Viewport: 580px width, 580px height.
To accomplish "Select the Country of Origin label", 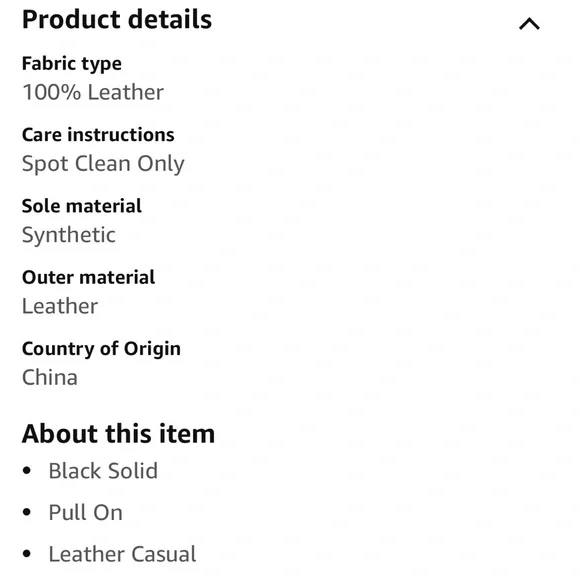I will 101,349.
